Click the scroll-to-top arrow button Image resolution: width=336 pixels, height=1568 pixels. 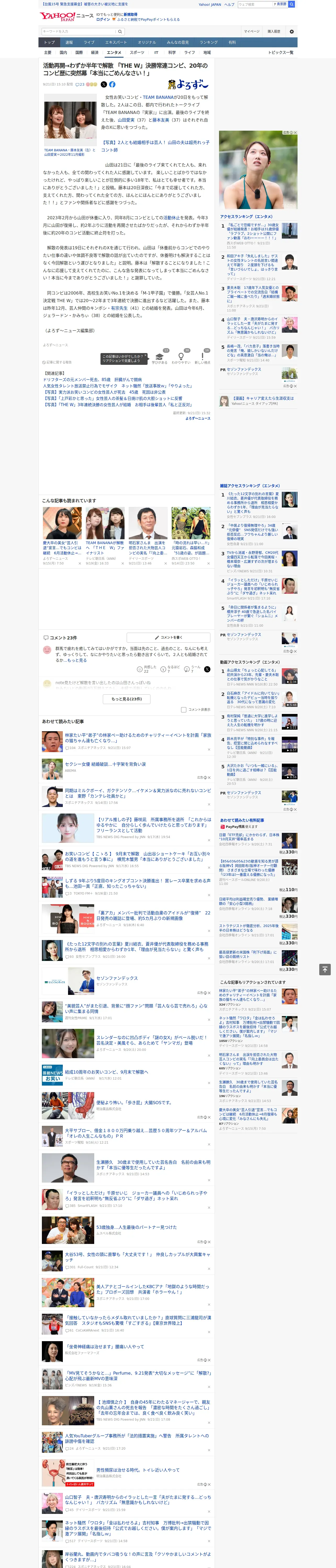click(325, 969)
